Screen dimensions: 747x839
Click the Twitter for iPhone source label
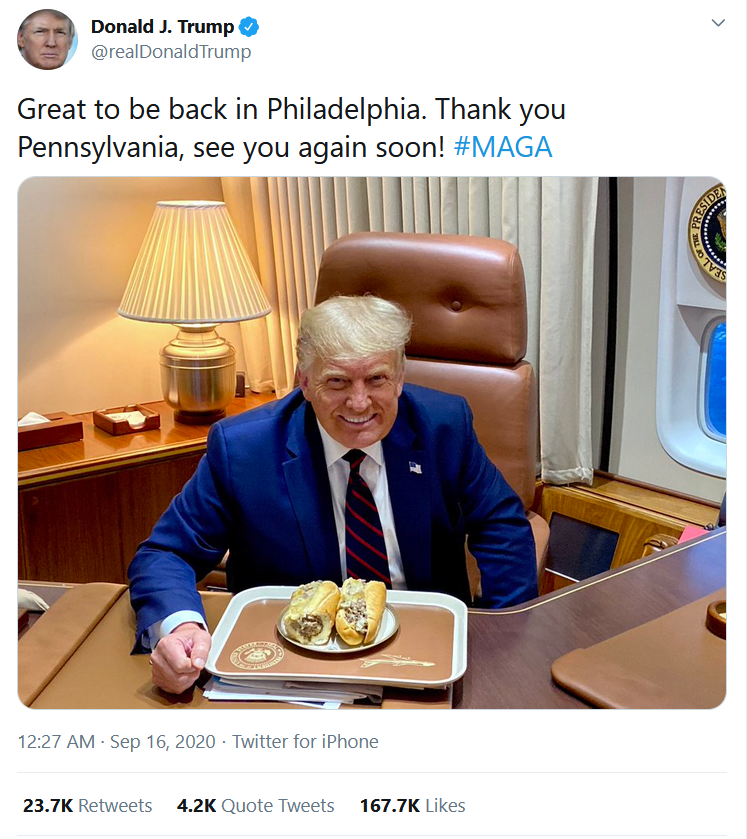tap(305, 742)
